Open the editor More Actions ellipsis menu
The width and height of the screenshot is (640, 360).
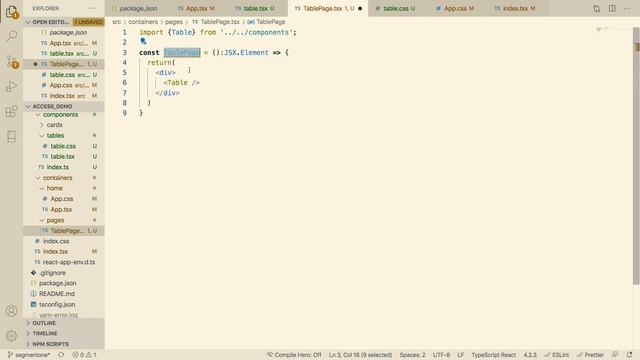click(x=627, y=8)
